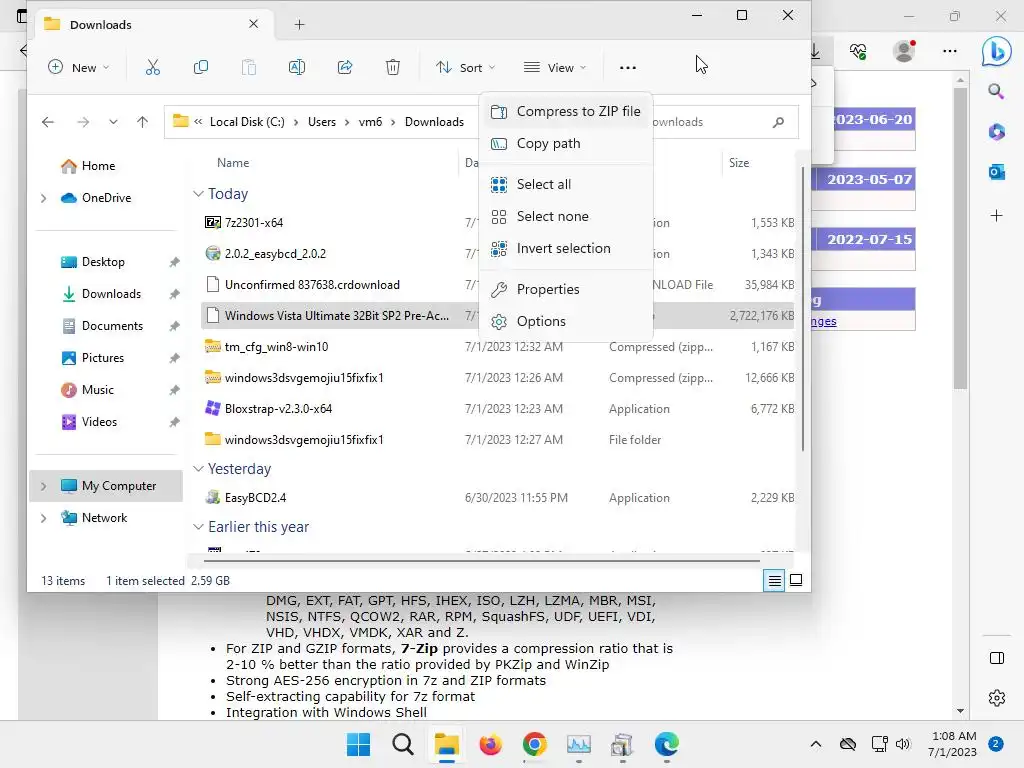
Task: Click the Cut scissors icon in toolbar
Action: [x=153, y=67]
